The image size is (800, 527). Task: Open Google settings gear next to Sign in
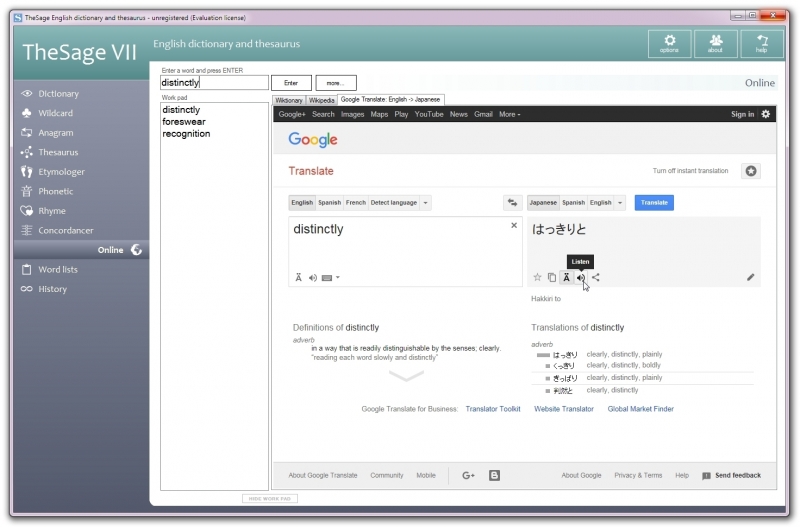point(765,114)
